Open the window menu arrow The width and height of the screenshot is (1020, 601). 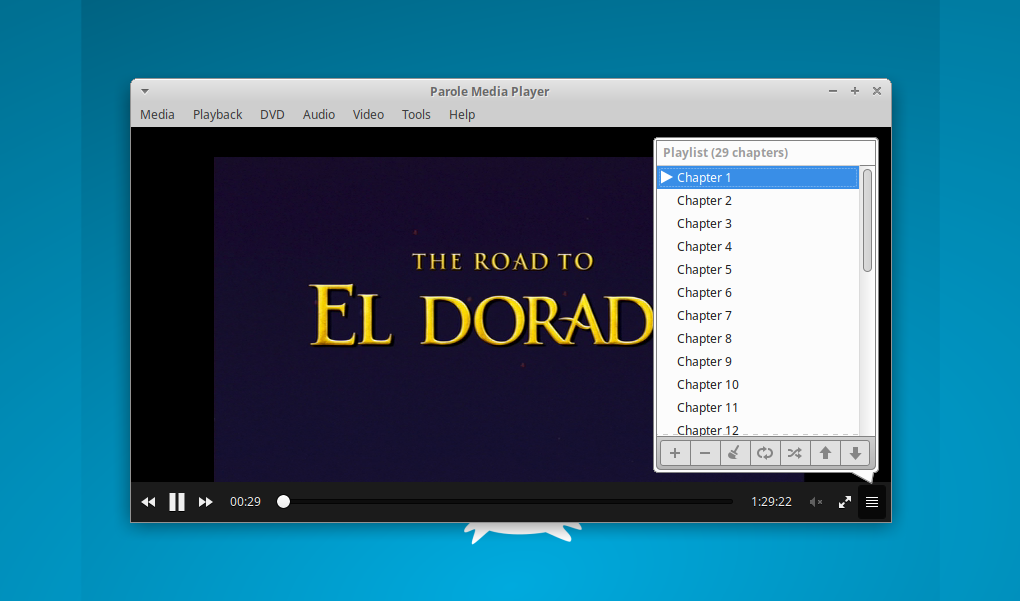point(144,90)
